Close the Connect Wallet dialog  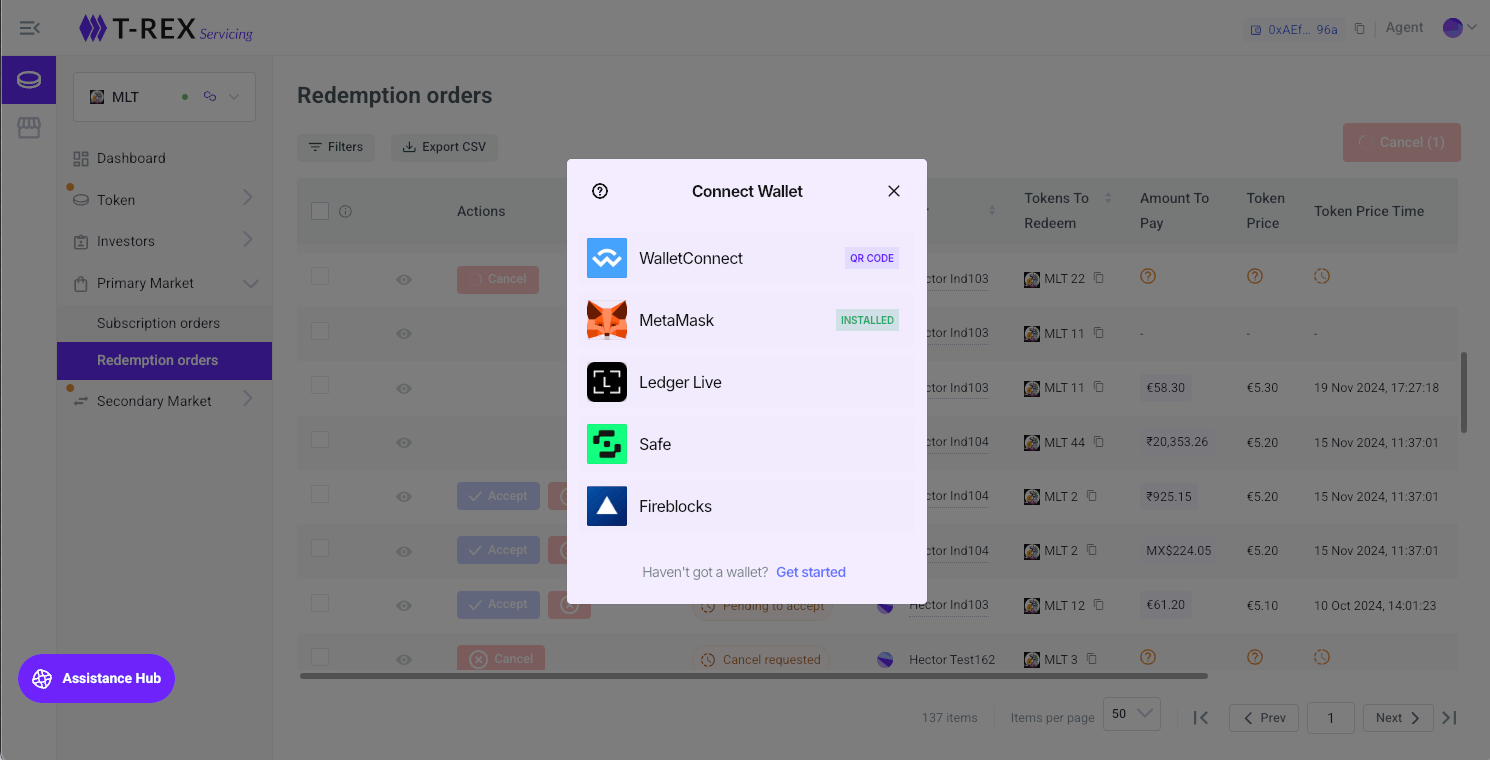894,191
